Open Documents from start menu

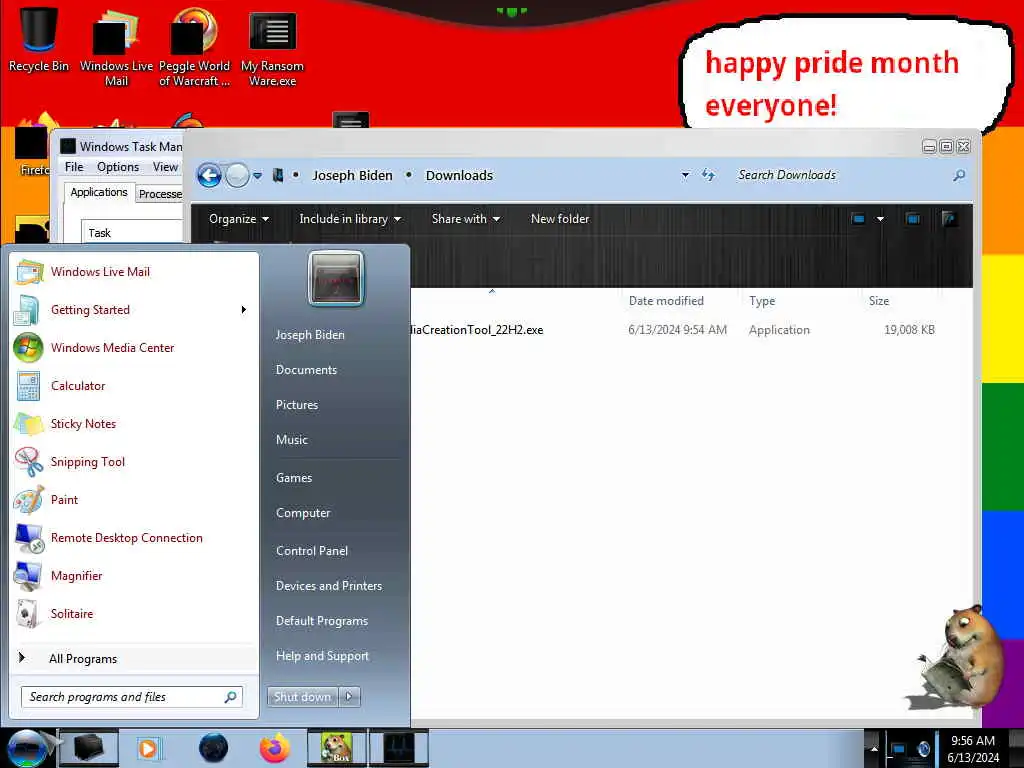[306, 370]
